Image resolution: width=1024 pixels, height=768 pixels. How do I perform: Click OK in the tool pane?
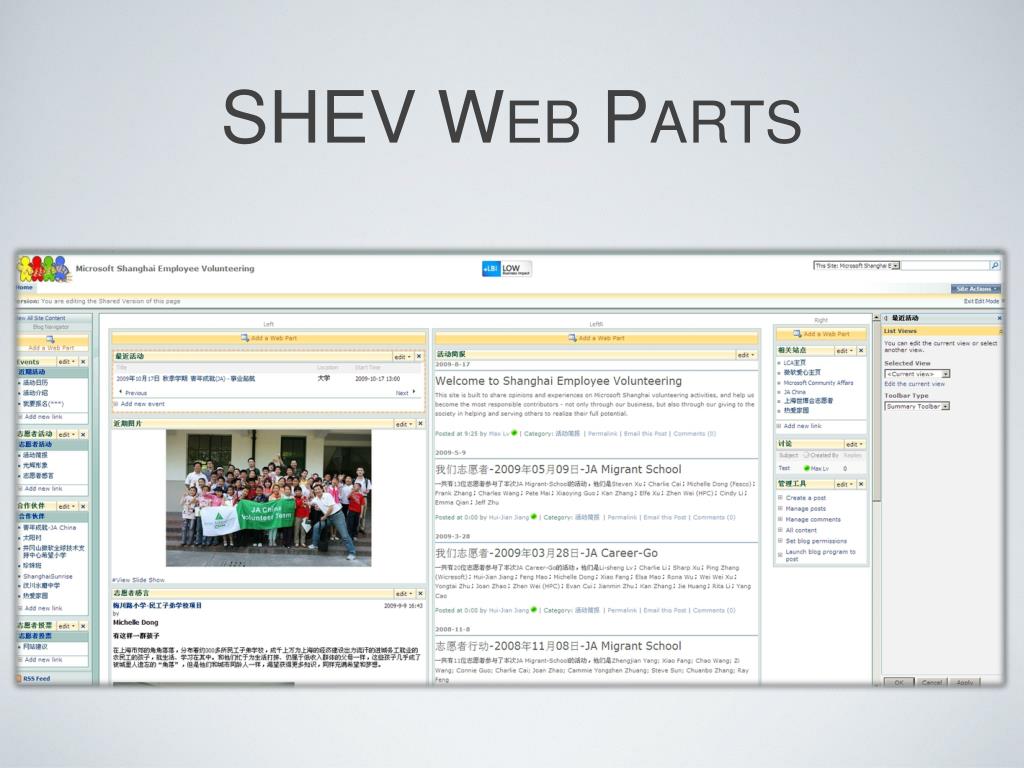point(899,682)
